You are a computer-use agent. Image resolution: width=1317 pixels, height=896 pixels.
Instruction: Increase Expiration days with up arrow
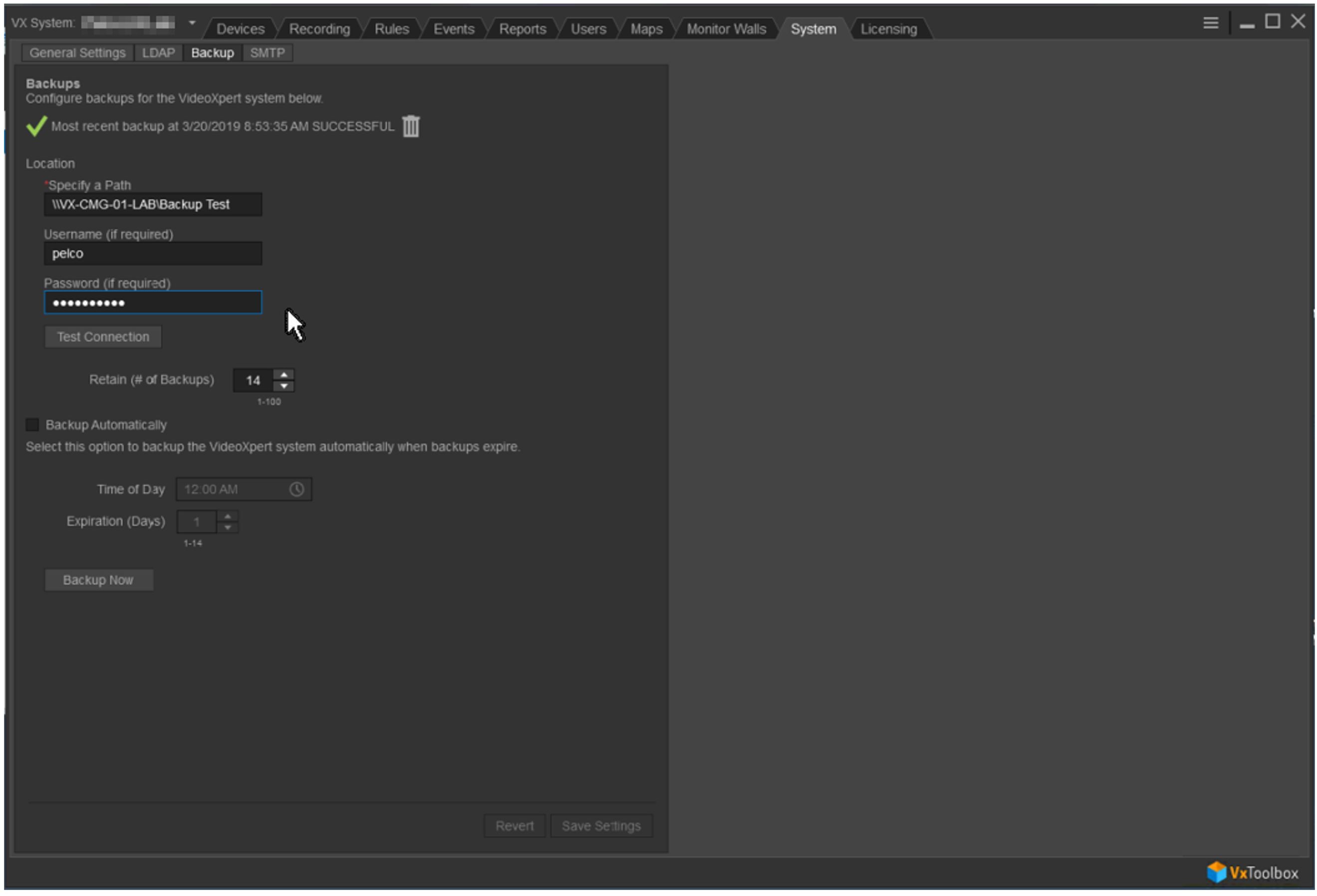click(228, 516)
